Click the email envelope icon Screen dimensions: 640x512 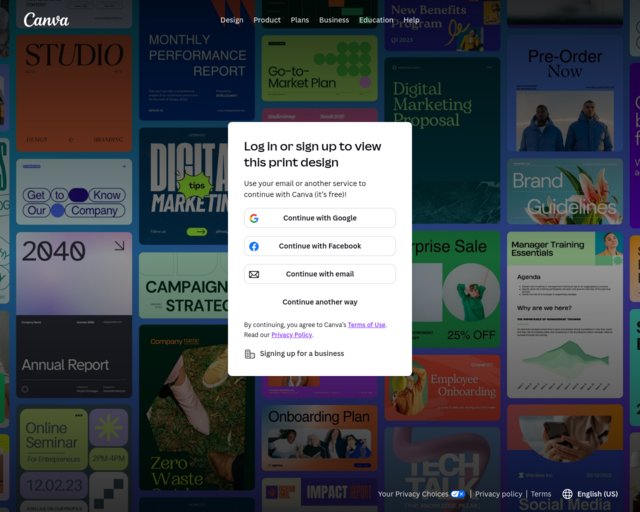[254, 274]
